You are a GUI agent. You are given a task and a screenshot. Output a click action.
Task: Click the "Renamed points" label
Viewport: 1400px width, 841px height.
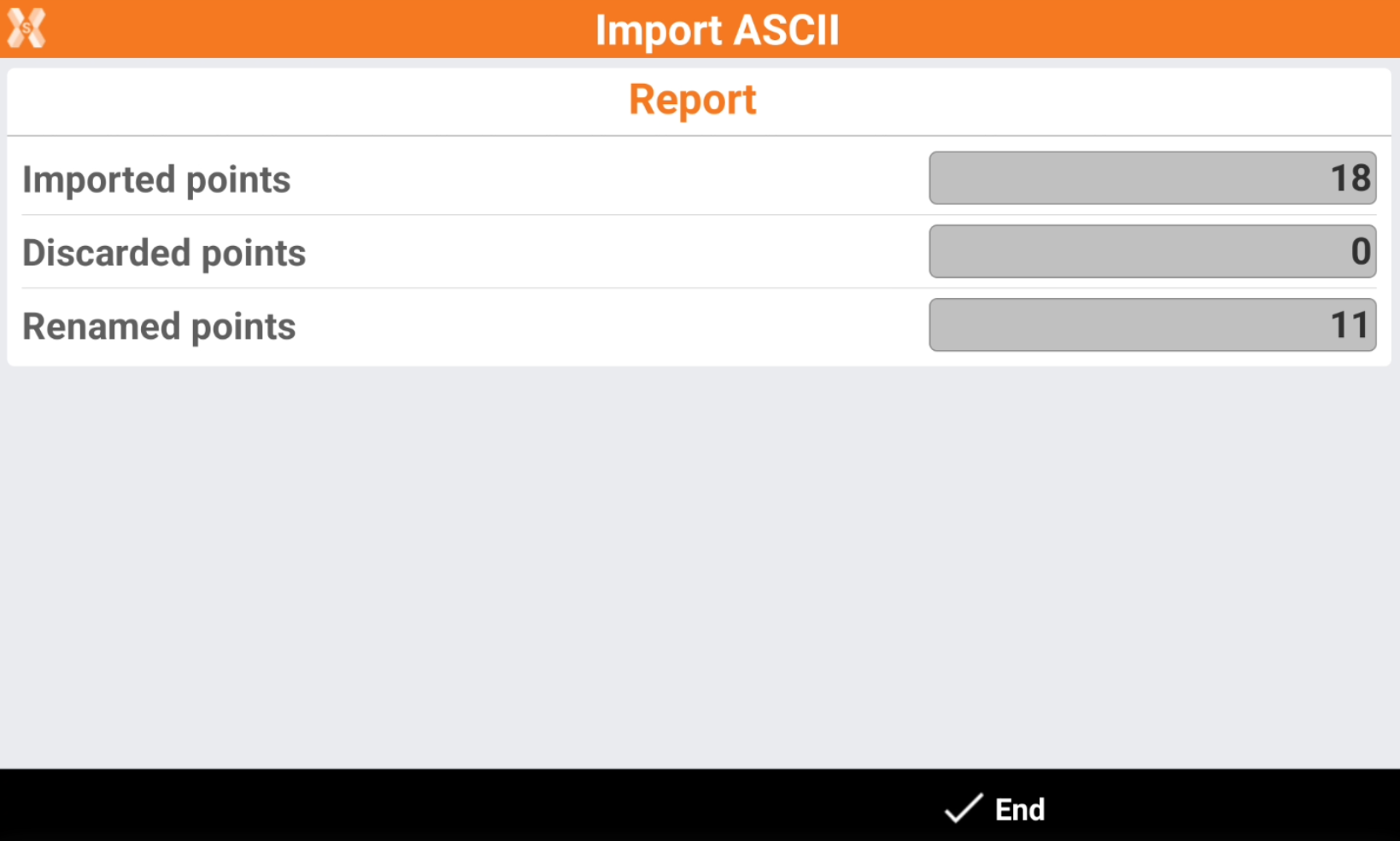[159, 327]
